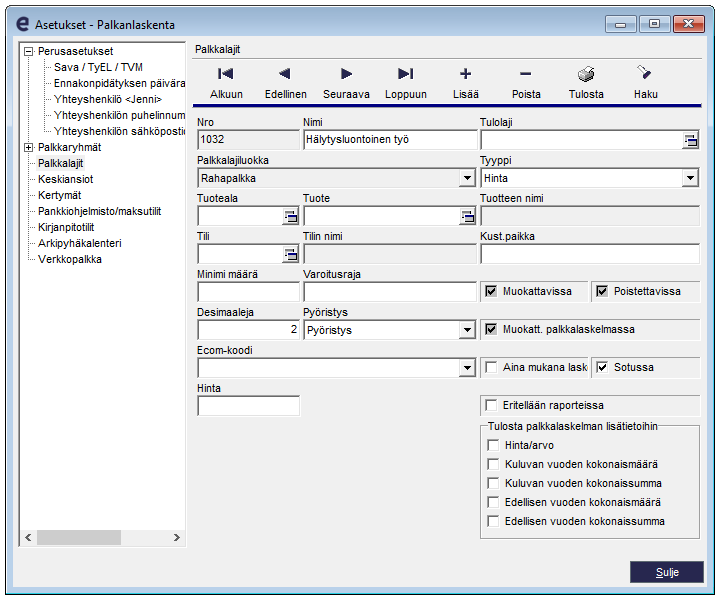Check Kuluvan vuoden kokonaissumma
The height and width of the screenshot is (598, 718).
click(x=493, y=483)
